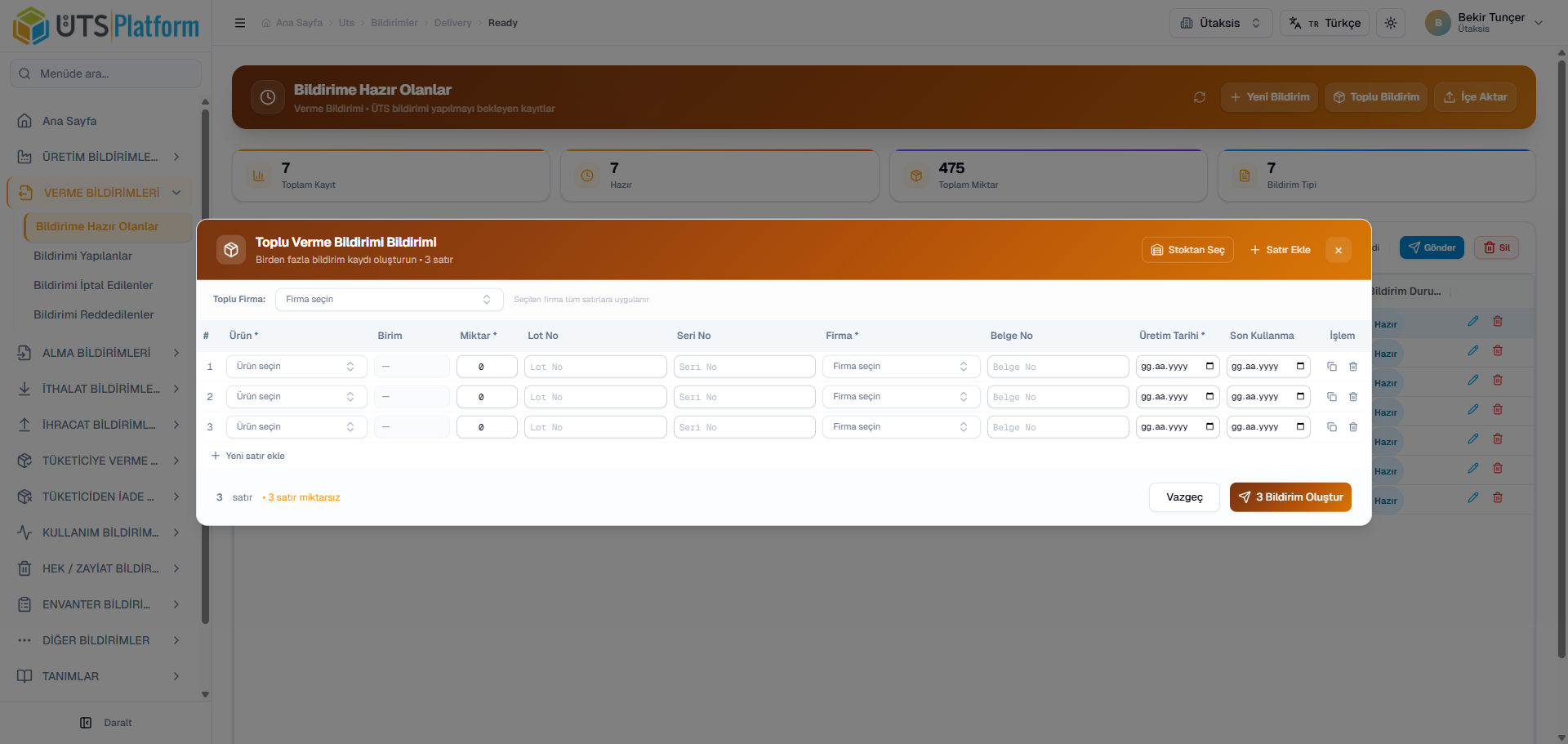Viewport: 1568px width, 744px height.
Task: Click the Stoktan Seç button
Action: (x=1187, y=250)
